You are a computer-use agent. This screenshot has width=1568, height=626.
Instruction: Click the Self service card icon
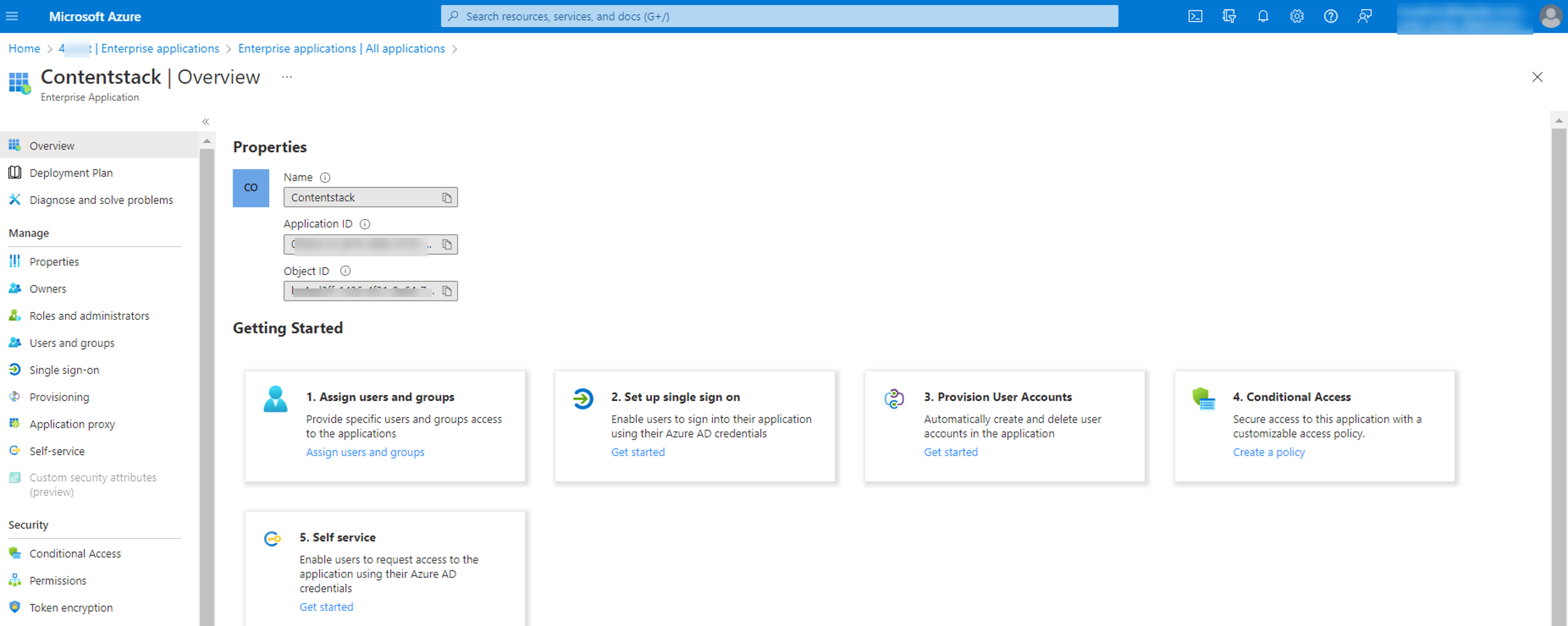point(272,538)
